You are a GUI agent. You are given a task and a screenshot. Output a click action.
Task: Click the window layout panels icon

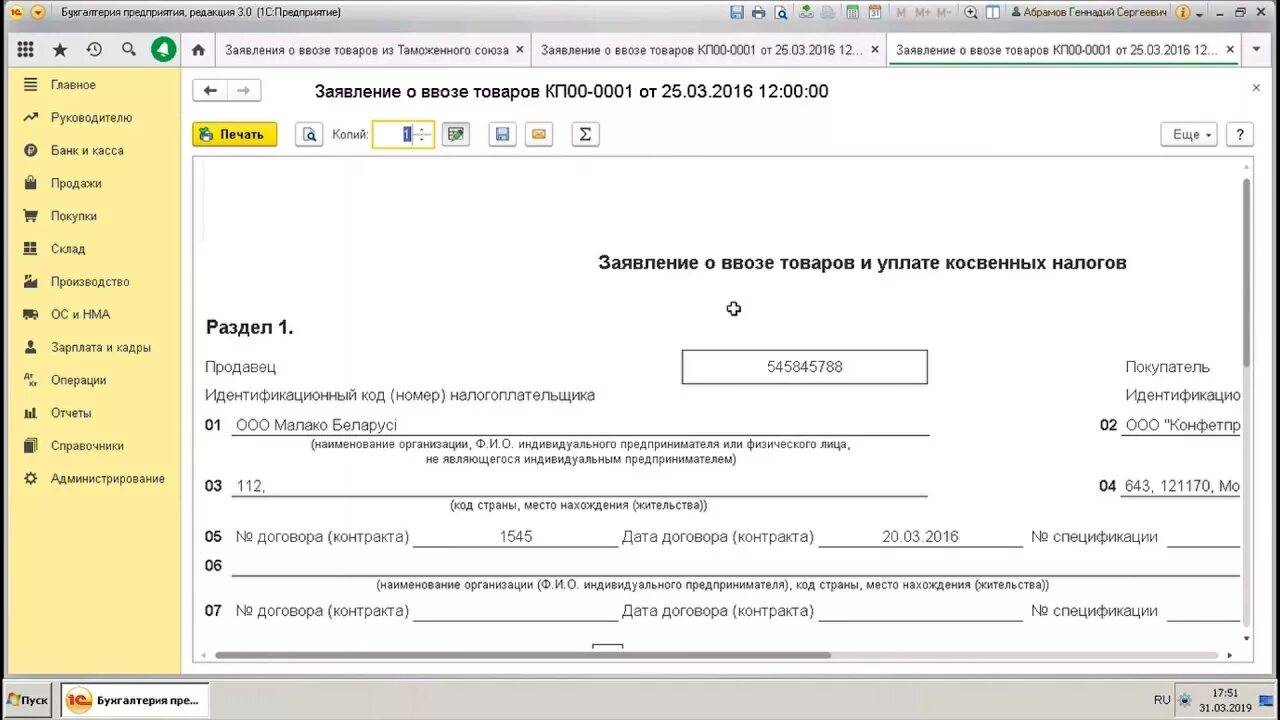click(x=993, y=12)
